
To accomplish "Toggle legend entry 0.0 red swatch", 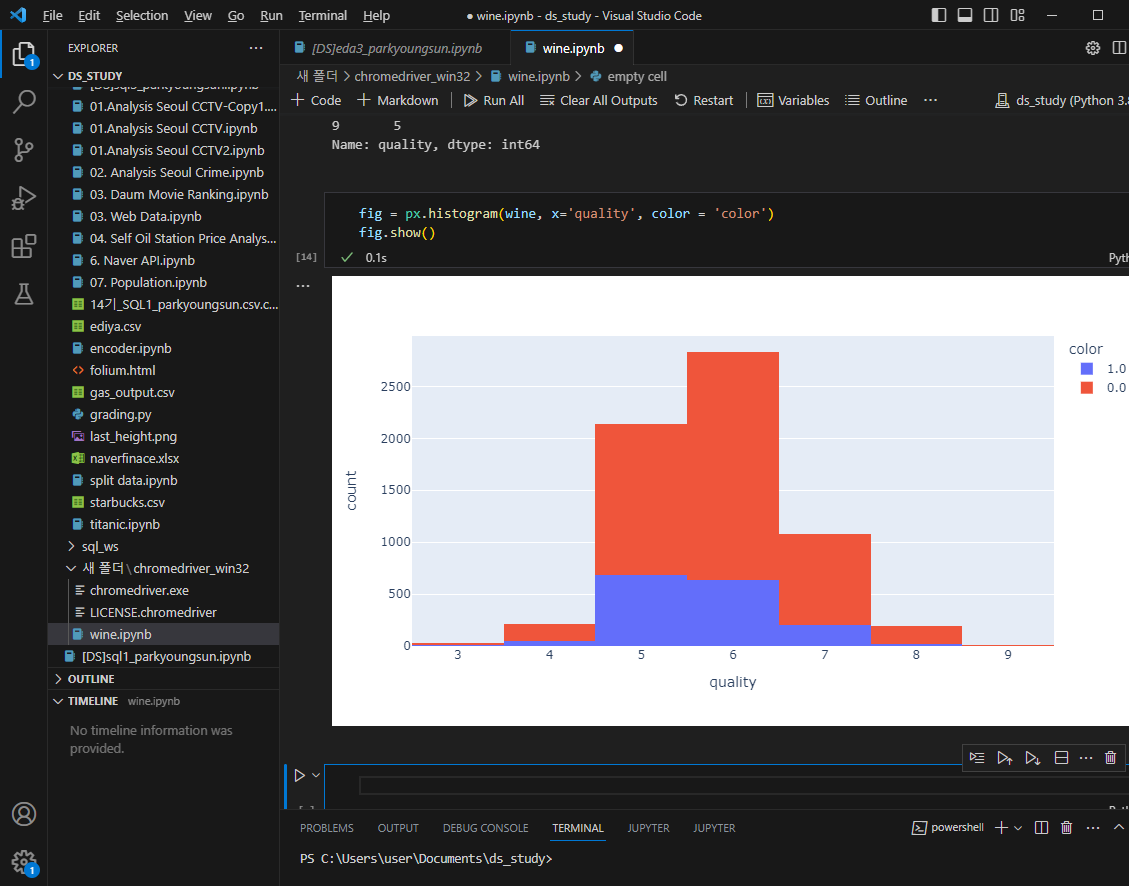I will (x=1087, y=387).
